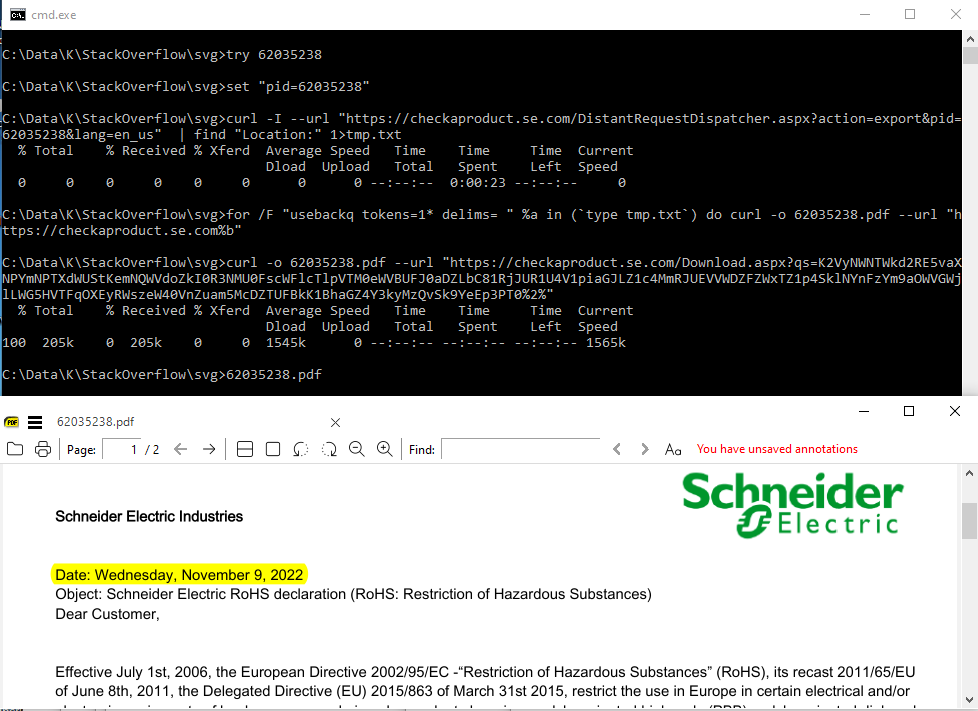Click the '1565k' current speed value
978x711 pixels.
pyautogui.click(x=606, y=342)
